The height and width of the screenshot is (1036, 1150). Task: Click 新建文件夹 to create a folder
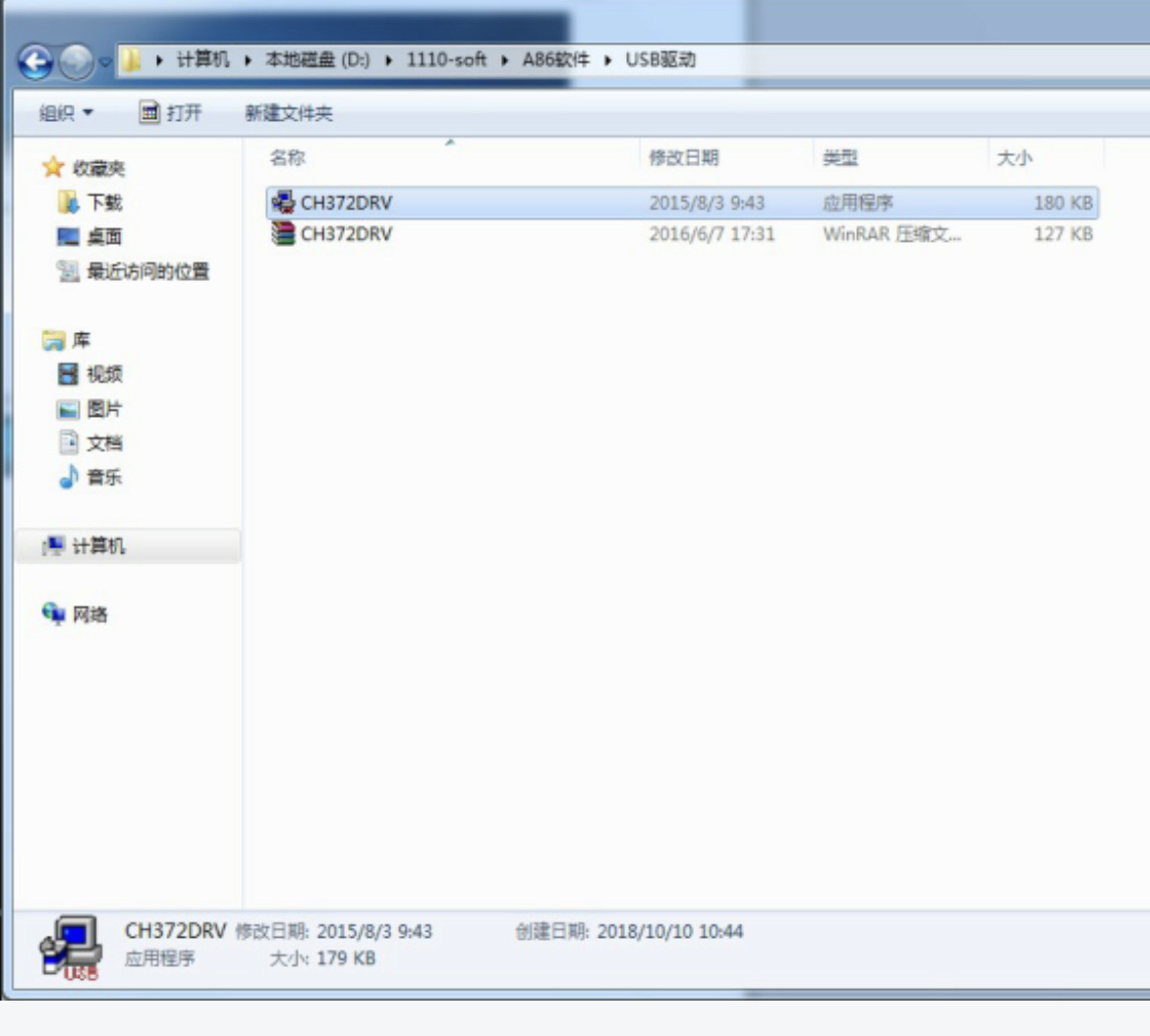[288, 113]
